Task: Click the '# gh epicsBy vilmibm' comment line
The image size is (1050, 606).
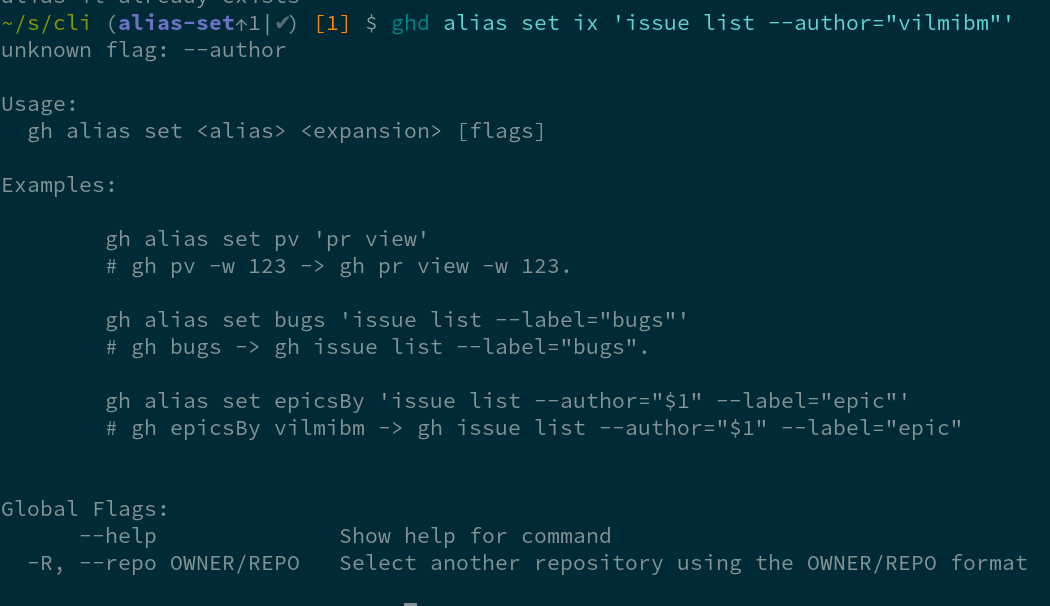Action: (x=534, y=428)
